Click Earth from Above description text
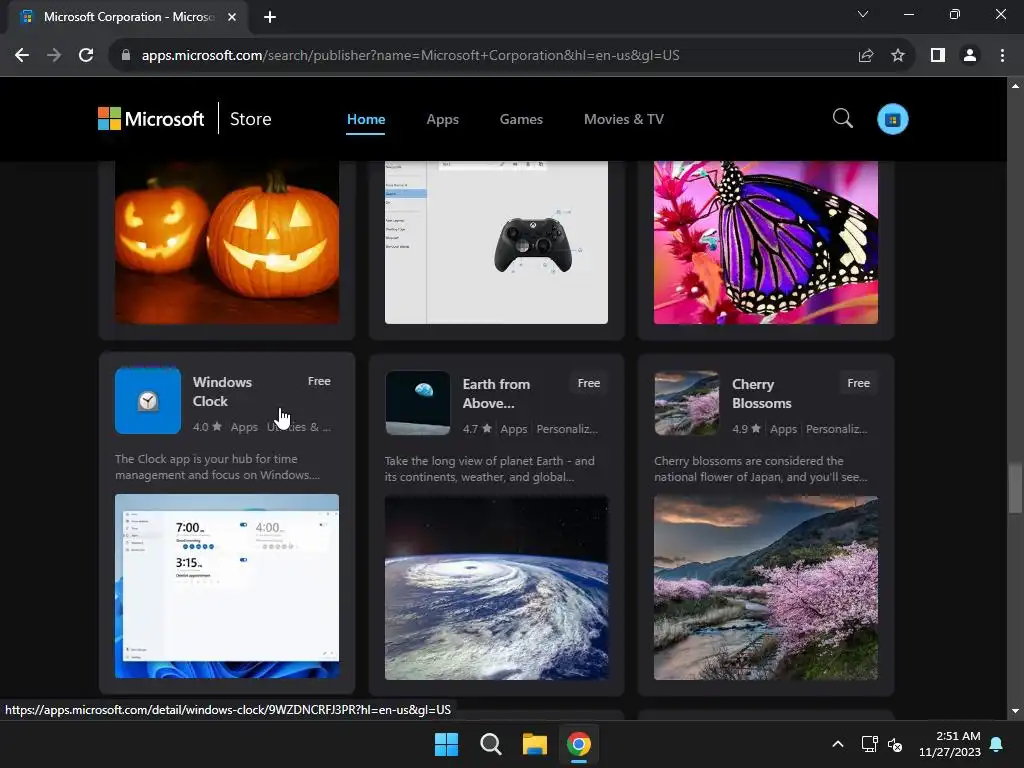 click(x=490, y=469)
